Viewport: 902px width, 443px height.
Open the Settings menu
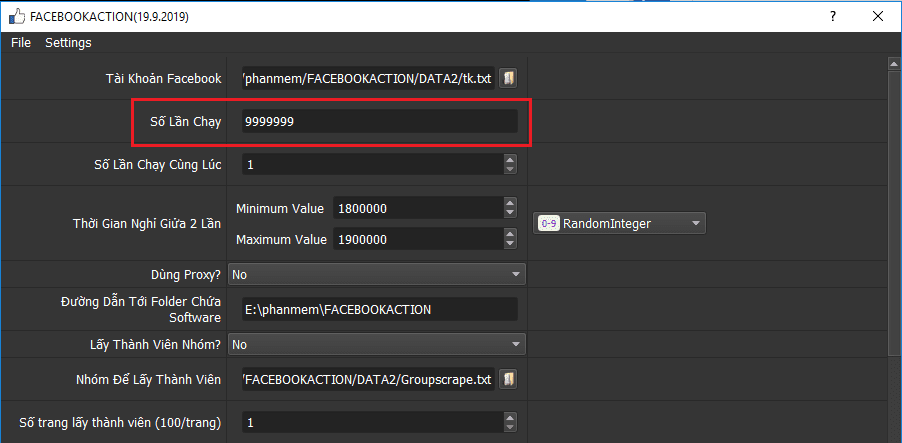(68, 43)
